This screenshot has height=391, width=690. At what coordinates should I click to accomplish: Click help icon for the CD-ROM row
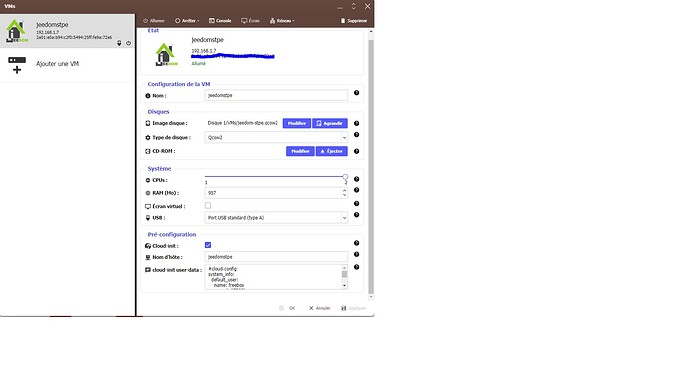356,151
